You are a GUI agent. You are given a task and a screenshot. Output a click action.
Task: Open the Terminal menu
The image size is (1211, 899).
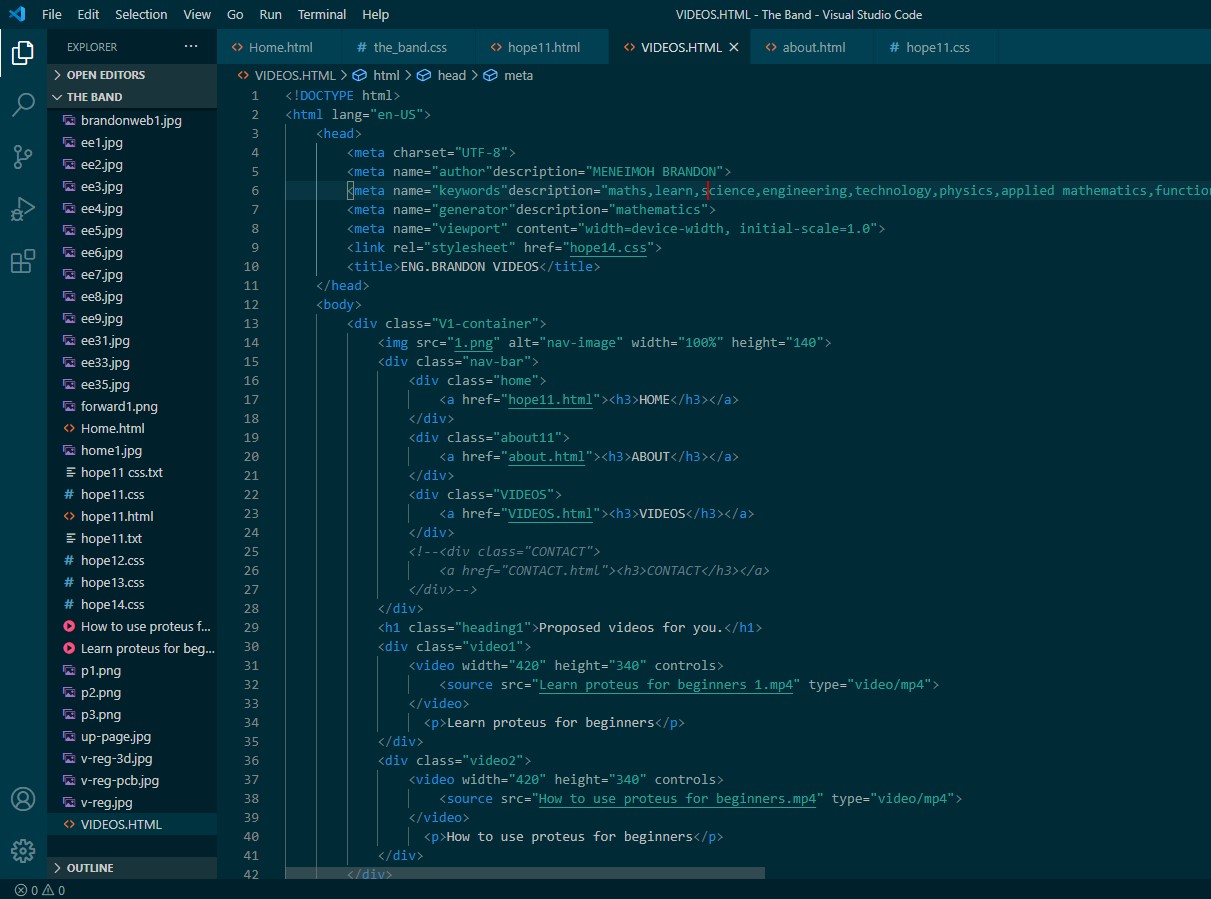click(x=322, y=14)
